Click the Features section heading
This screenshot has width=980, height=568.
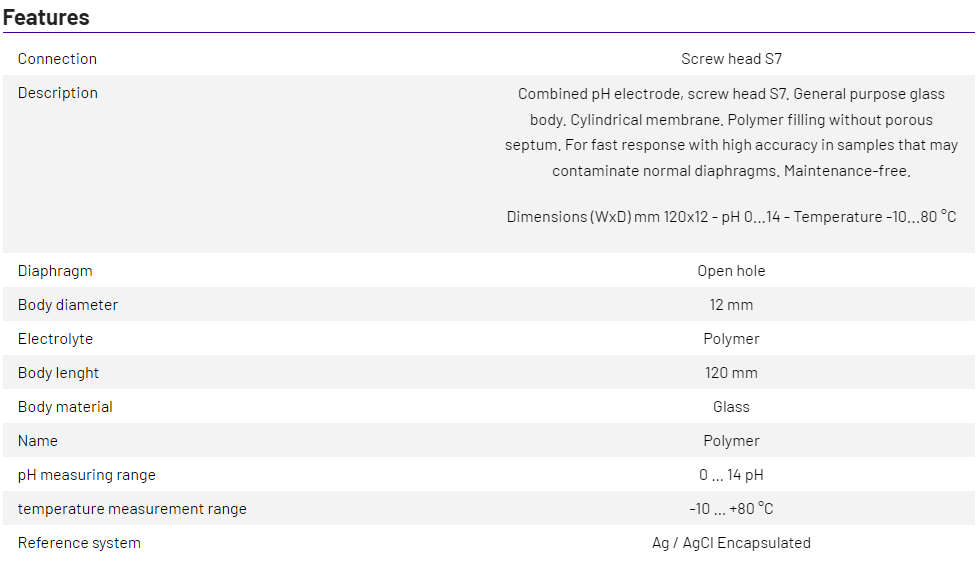46,17
